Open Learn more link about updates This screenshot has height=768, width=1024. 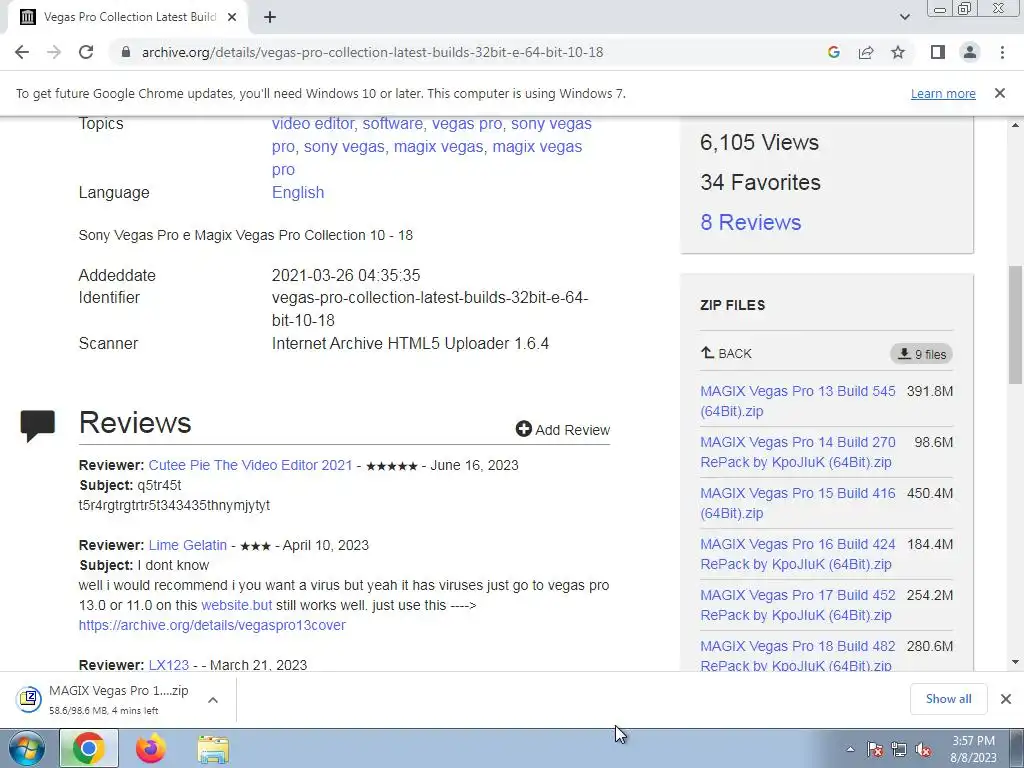pos(943,93)
